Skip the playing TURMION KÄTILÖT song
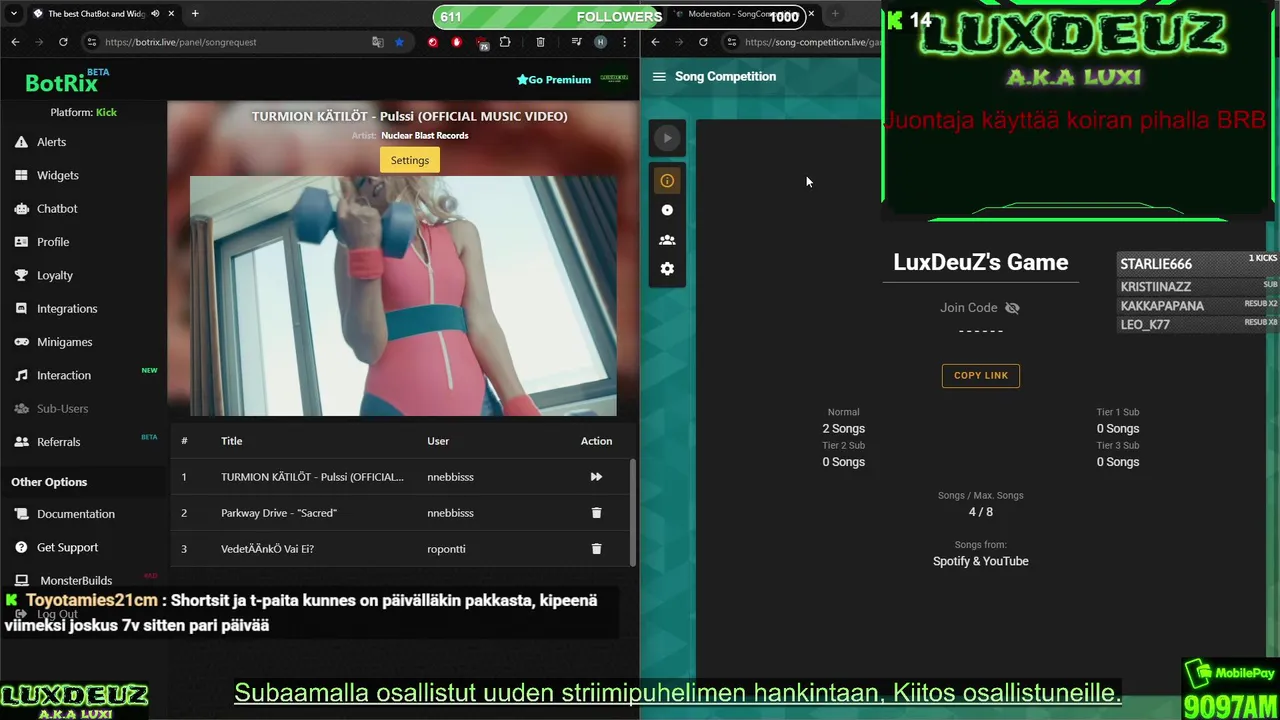 596,477
